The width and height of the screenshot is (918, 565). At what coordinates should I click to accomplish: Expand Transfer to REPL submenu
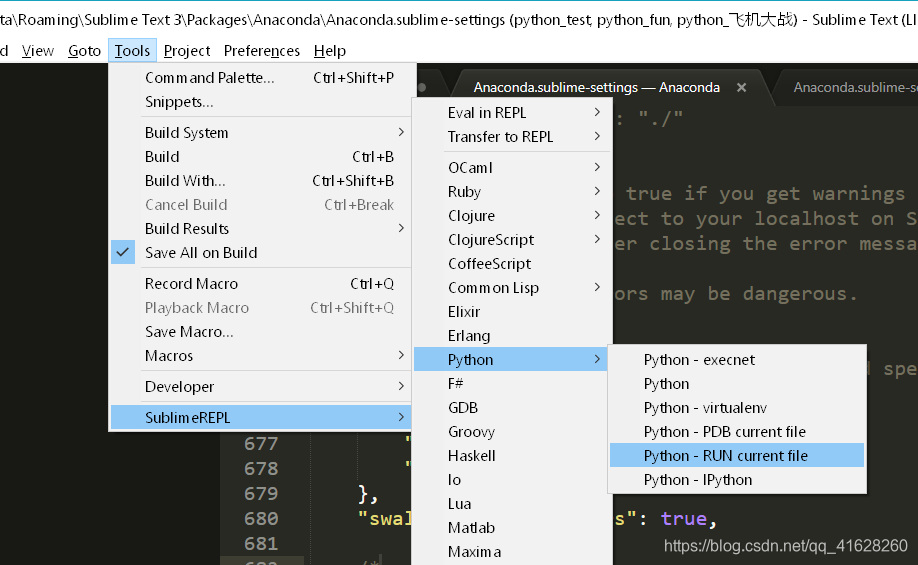pos(512,137)
